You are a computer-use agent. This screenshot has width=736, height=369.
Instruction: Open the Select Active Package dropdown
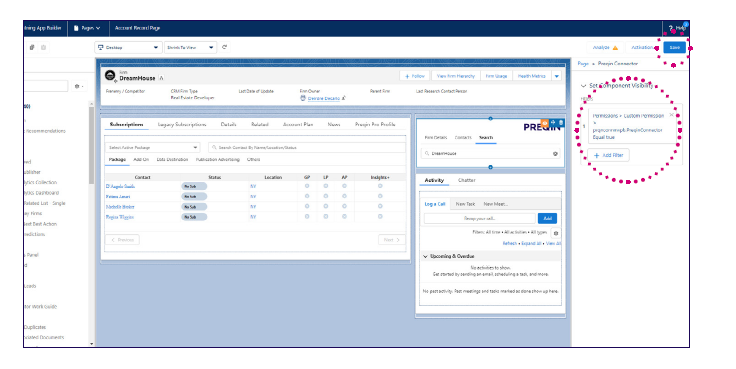pyautogui.click(x=153, y=147)
